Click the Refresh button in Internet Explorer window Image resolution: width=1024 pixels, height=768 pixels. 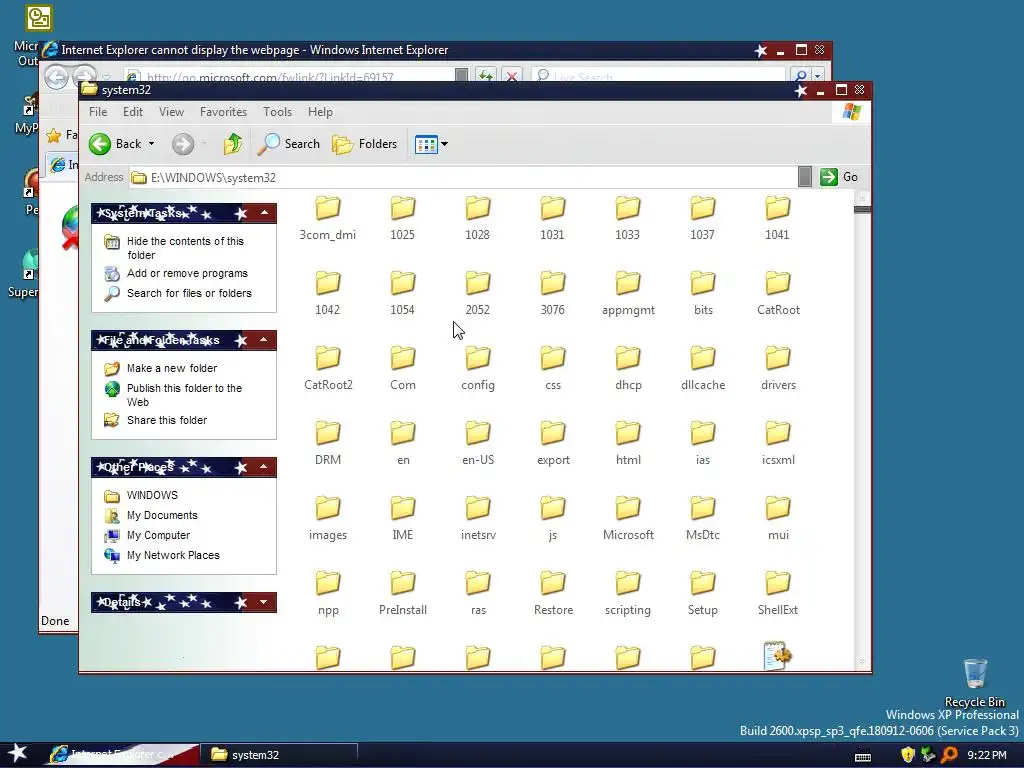(485, 76)
